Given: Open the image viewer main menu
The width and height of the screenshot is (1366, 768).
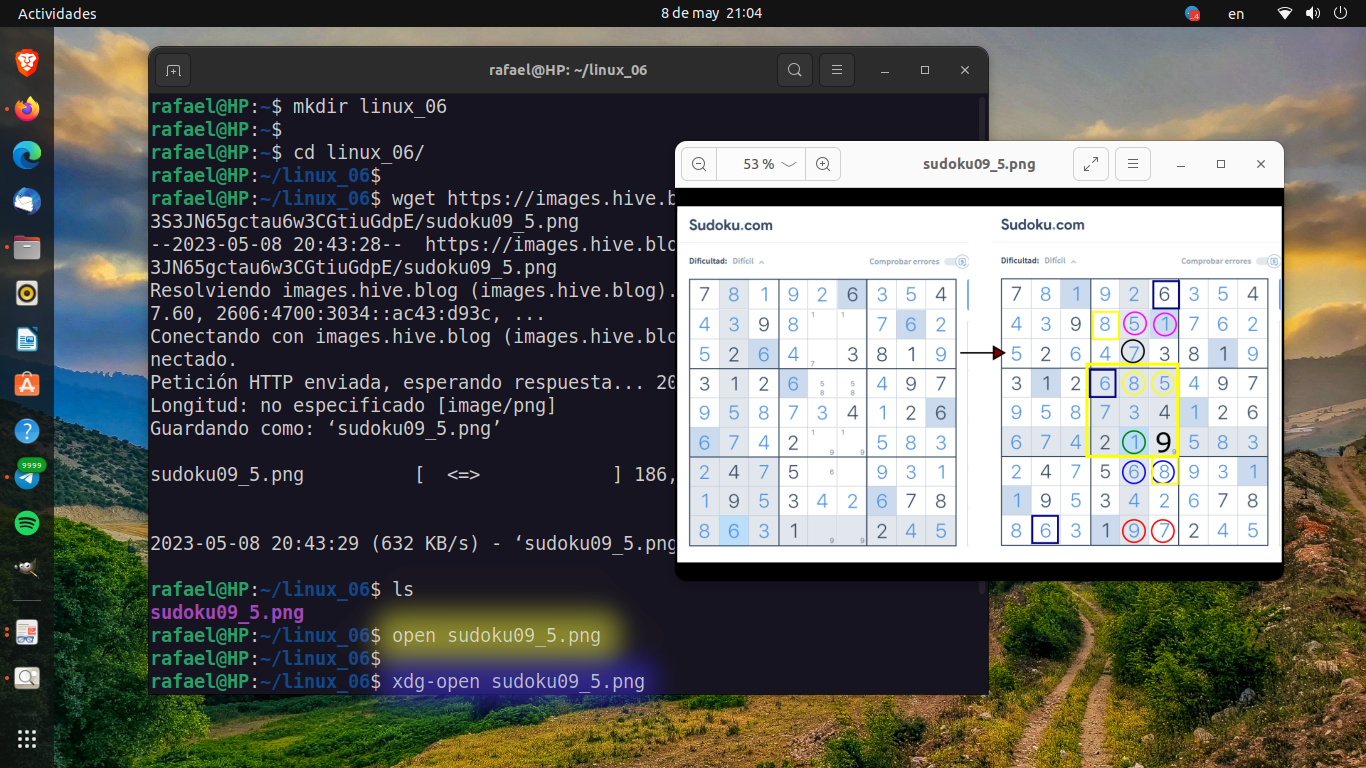Looking at the screenshot, I should pos(1132,164).
